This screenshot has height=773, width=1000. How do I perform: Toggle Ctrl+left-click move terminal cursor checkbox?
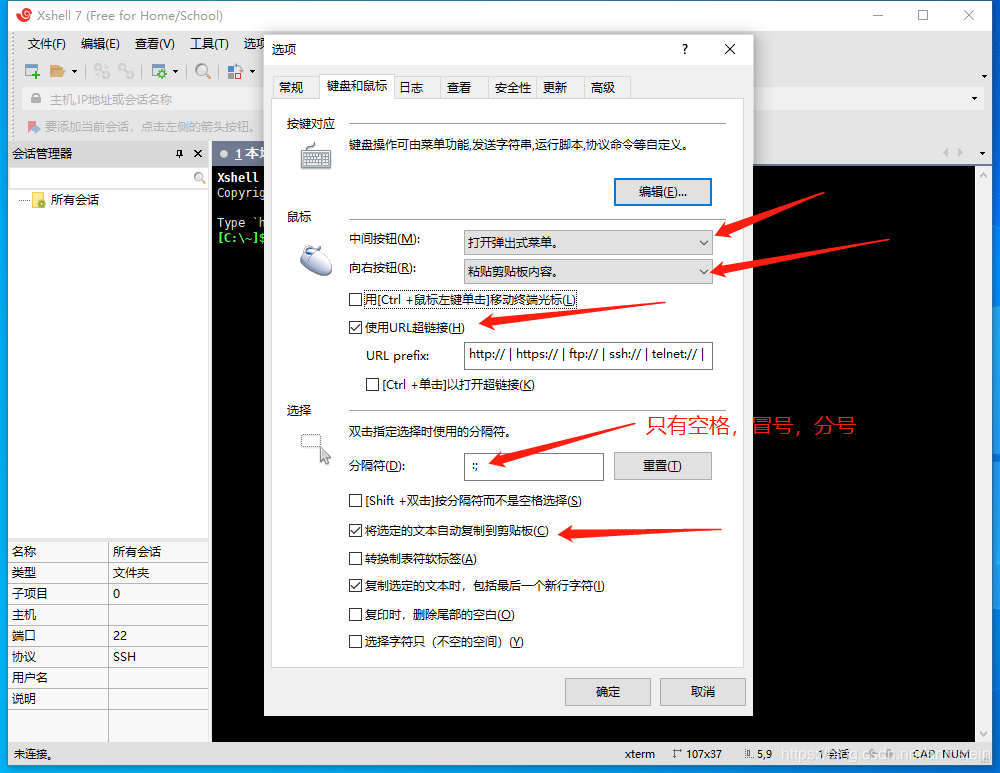(355, 299)
